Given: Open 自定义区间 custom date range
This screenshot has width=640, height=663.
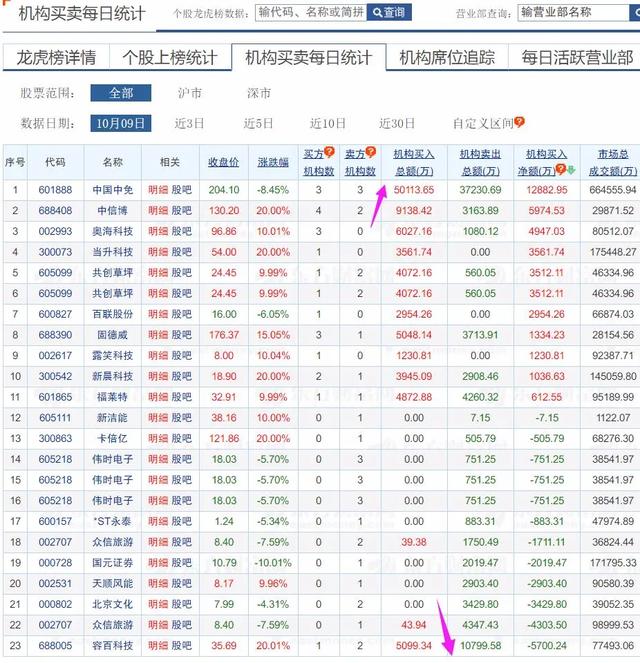Looking at the screenshot, I should [x=483, y=123].
